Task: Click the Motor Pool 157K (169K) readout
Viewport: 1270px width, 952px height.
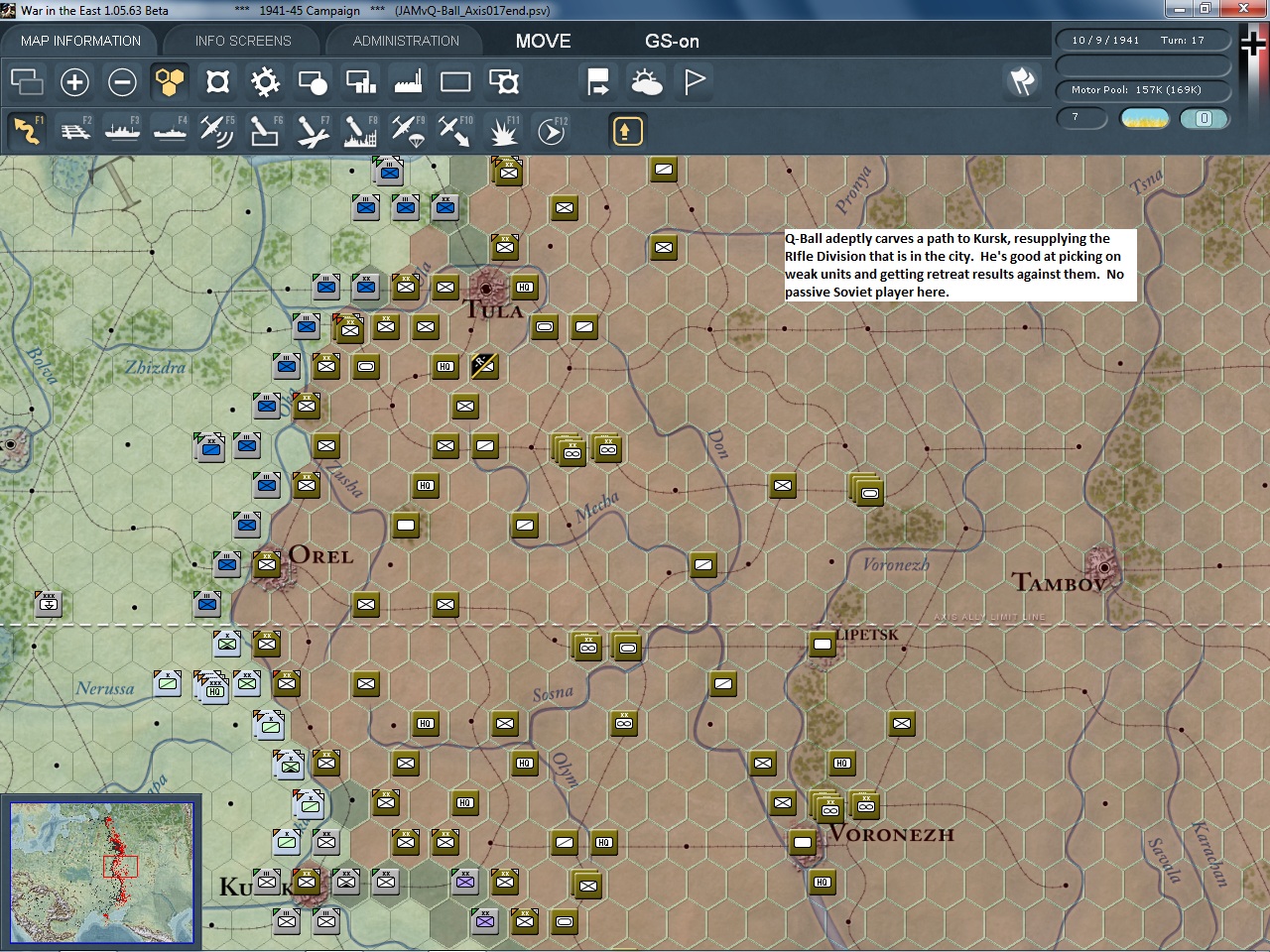Action: click(1143, 90)
